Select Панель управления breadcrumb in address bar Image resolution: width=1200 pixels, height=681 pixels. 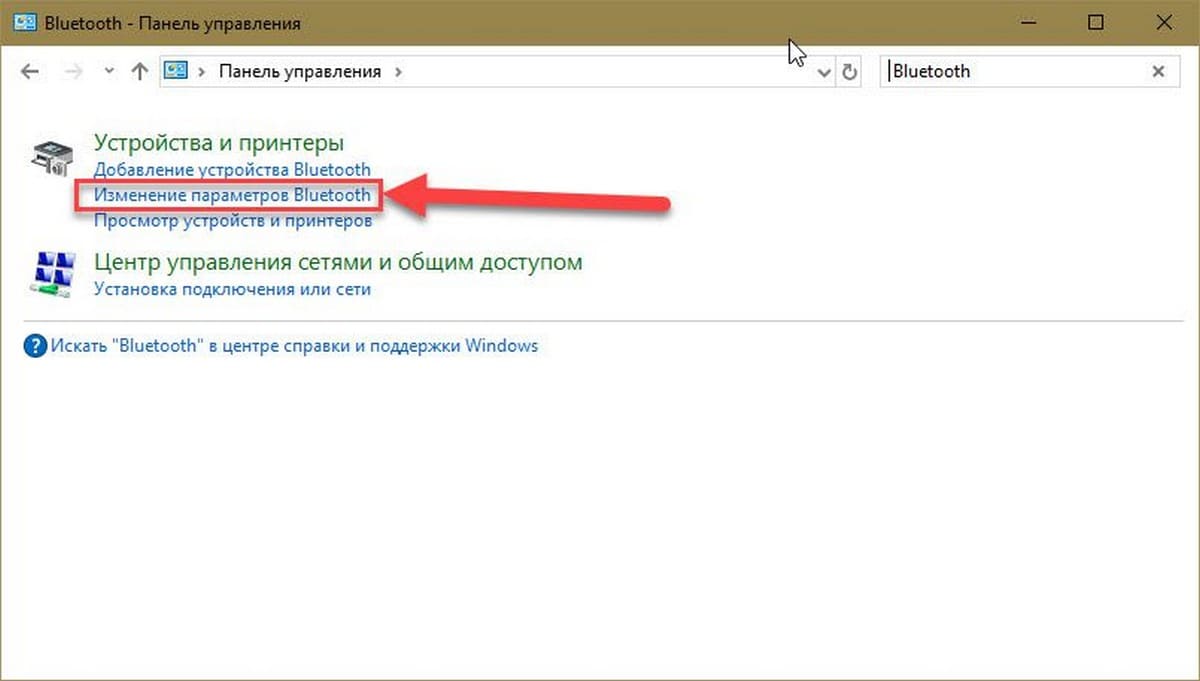click(300, 72)
